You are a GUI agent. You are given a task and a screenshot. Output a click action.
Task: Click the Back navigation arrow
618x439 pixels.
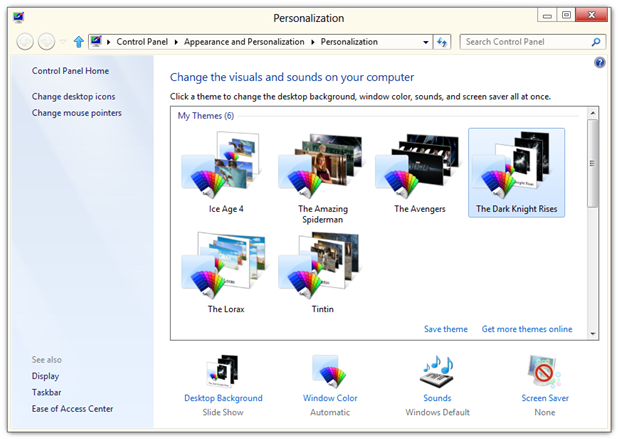(x=25, y=41)
